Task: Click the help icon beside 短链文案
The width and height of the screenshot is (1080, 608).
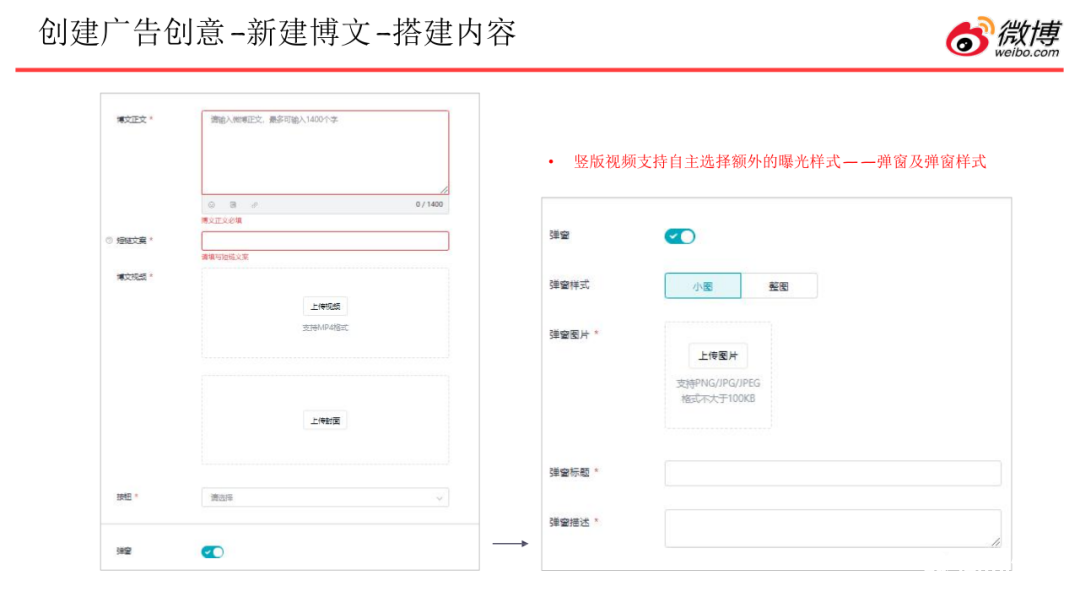Action: coord(109,241)
